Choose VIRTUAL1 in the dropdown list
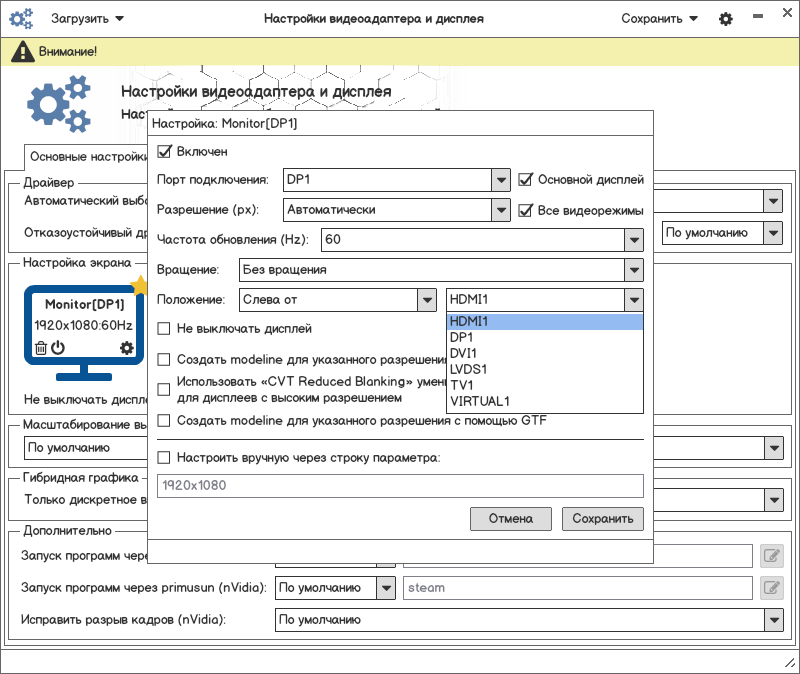 tap(480, 402)
